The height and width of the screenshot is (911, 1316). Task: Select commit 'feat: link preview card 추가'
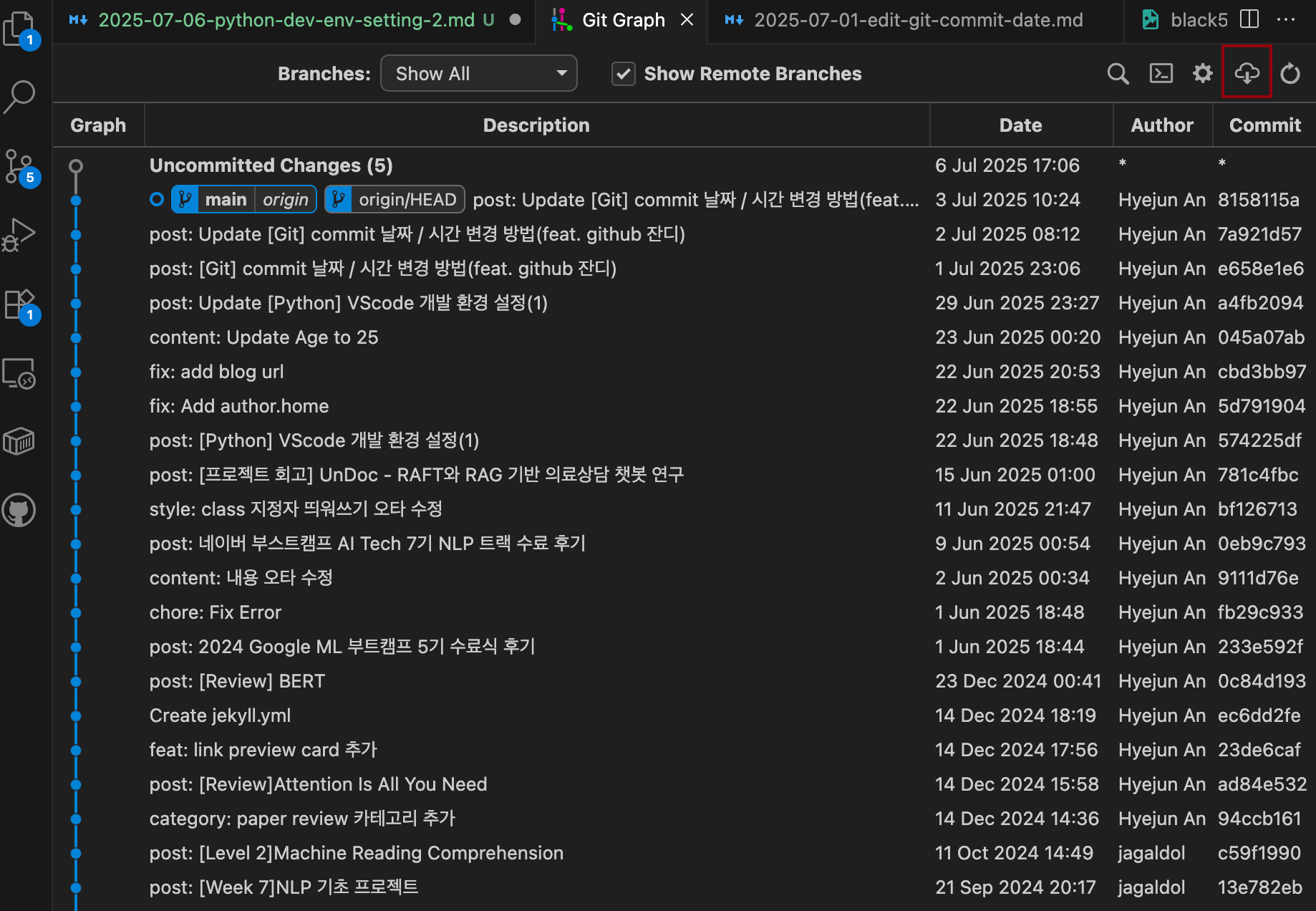pyautogui.click(x=684, y=750)
